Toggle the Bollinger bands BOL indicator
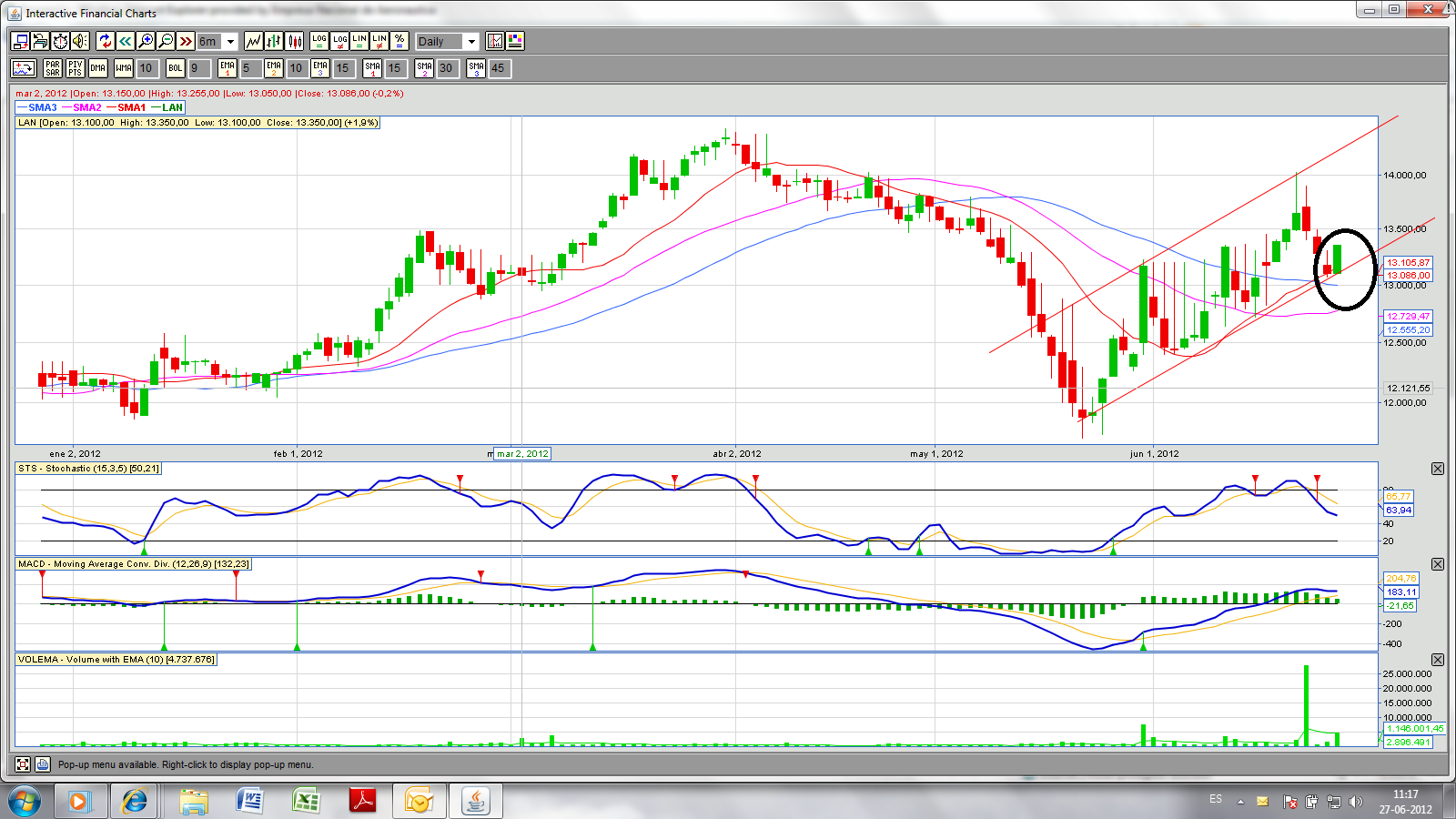This screenshot has height=819, width=1456. click(175, 68)
